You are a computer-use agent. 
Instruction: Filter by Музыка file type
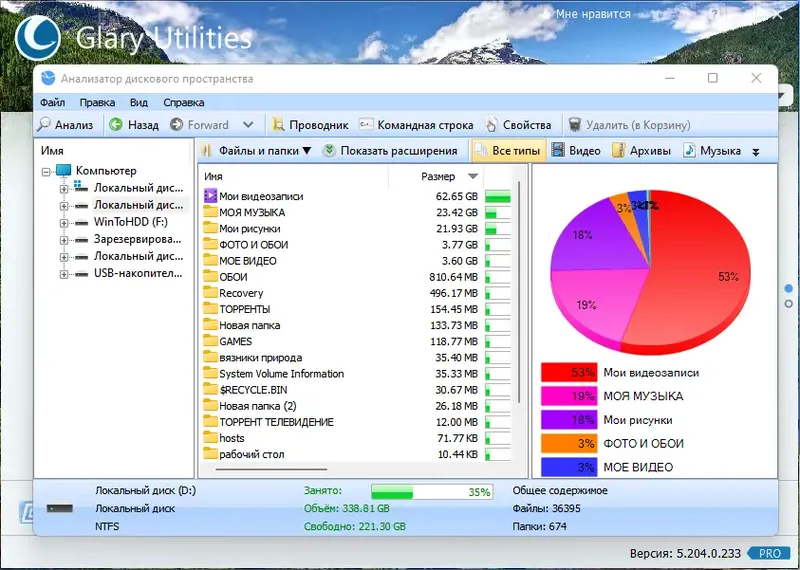click(712, 151)
